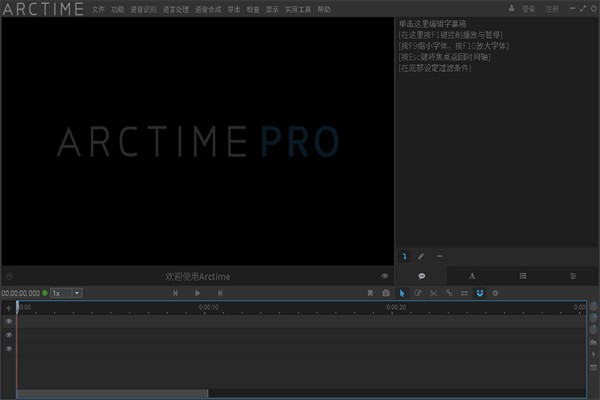Click the table panel icon at timeline right edge
600x400 pixels.
click(593, 368)
